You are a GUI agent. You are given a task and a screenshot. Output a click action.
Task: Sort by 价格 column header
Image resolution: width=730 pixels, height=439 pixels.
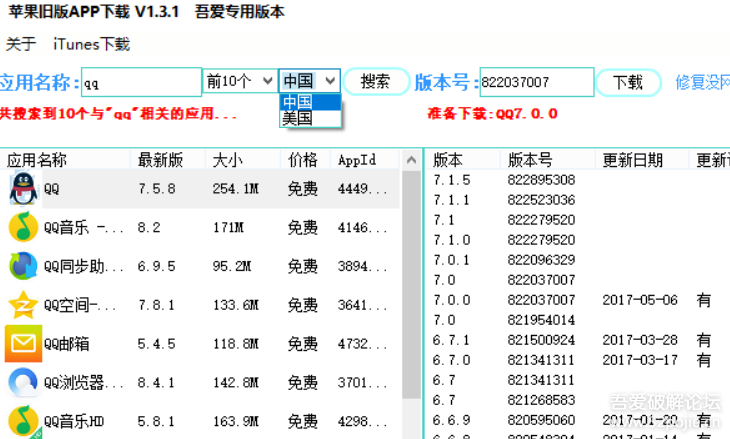click(305, 160)
